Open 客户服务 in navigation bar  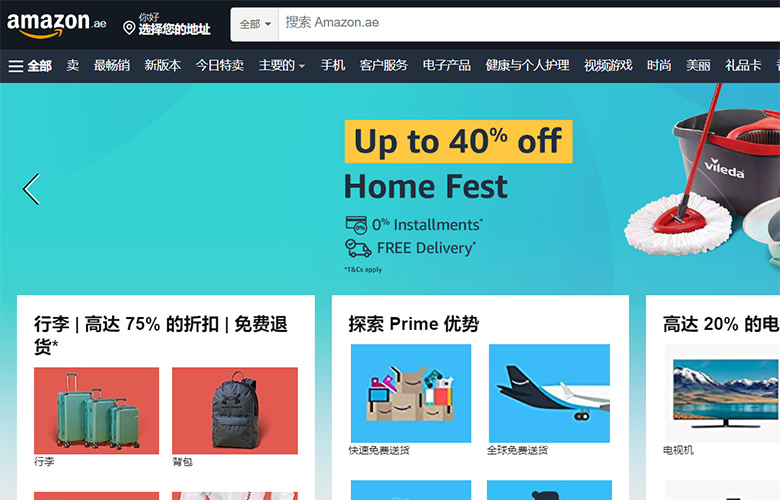[383, 66]
